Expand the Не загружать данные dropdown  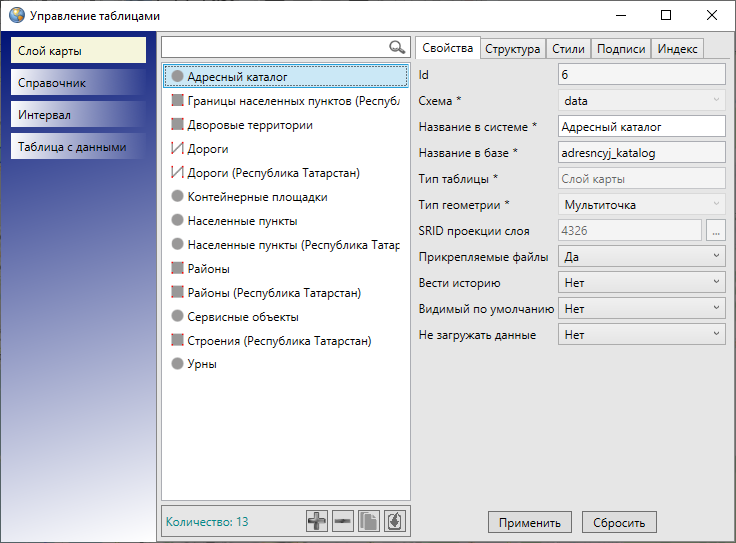(x=641, y=335)
